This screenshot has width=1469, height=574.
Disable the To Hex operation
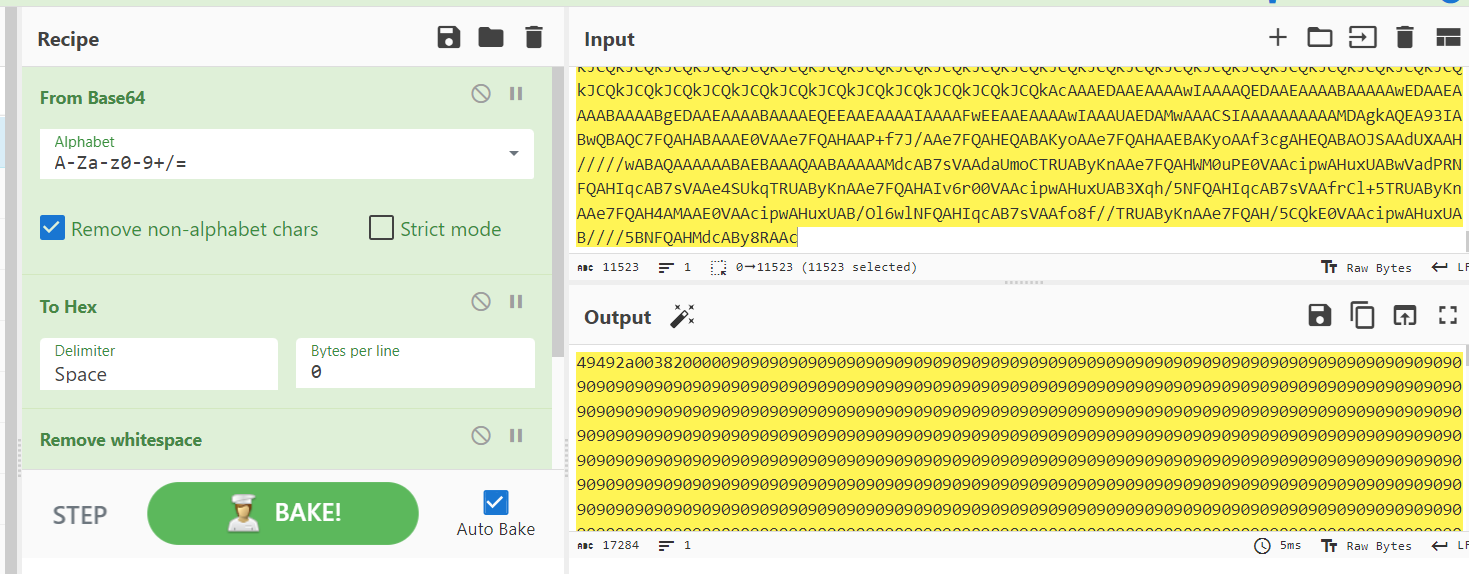(481, 302)
